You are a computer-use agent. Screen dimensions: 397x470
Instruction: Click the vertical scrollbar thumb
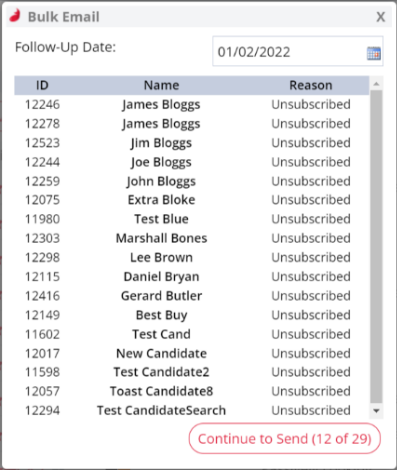pos(376,247)
